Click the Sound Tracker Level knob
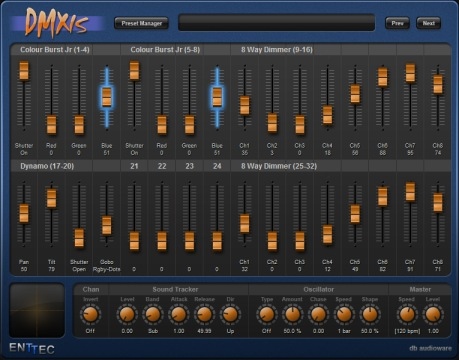 pyautogui.click(x=127, y=315)
